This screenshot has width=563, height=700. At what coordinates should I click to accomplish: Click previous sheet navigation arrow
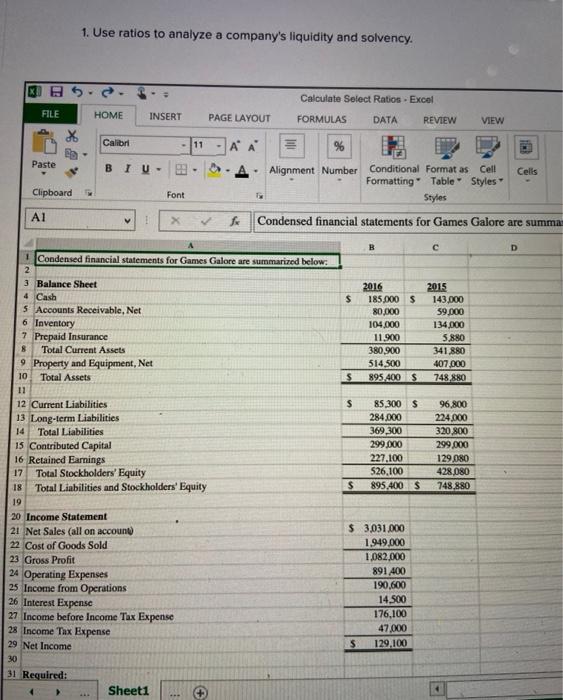point(32,692)
